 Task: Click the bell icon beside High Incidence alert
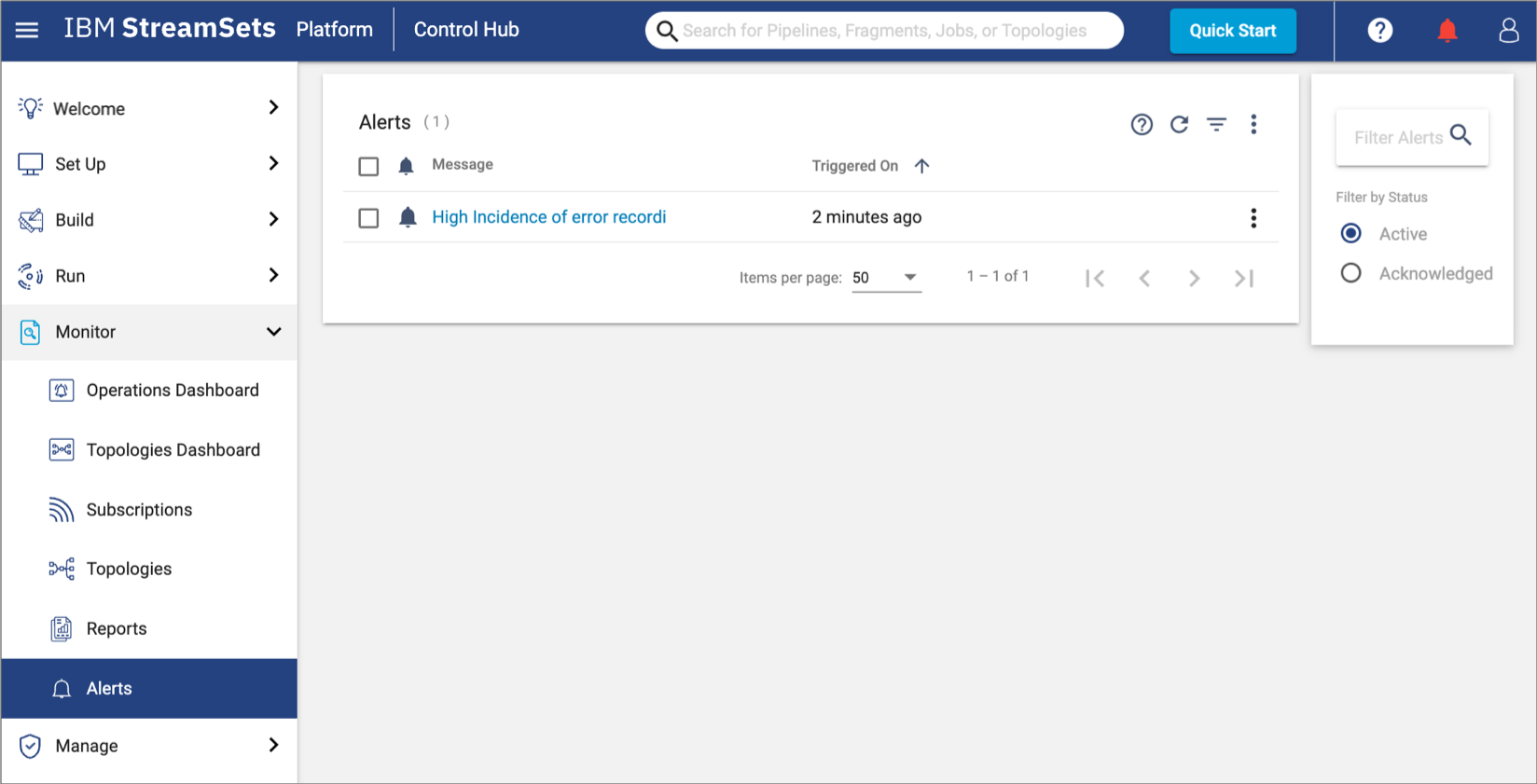point(408,217)
